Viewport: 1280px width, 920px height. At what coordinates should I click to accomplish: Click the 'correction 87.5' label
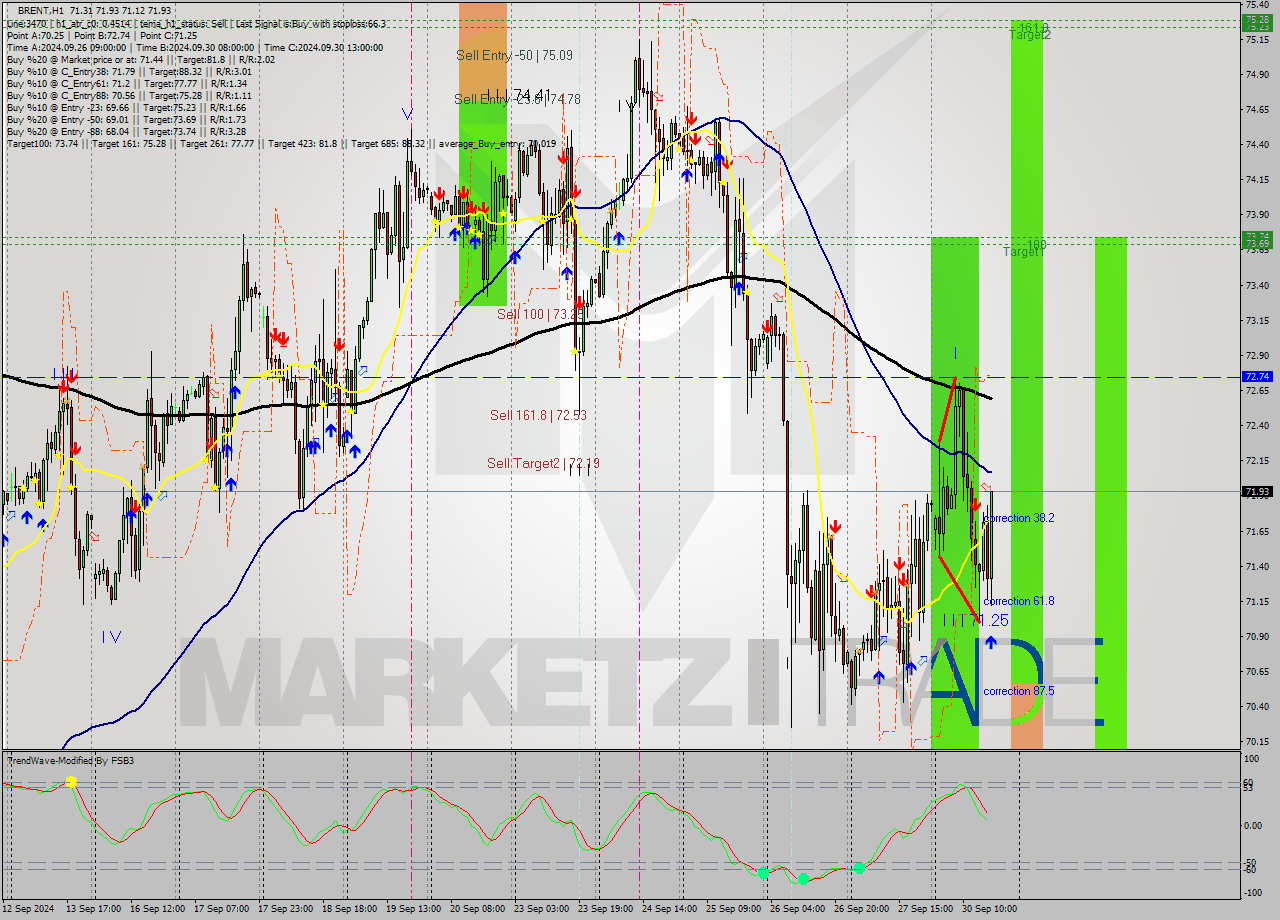tap(1018, 691)
